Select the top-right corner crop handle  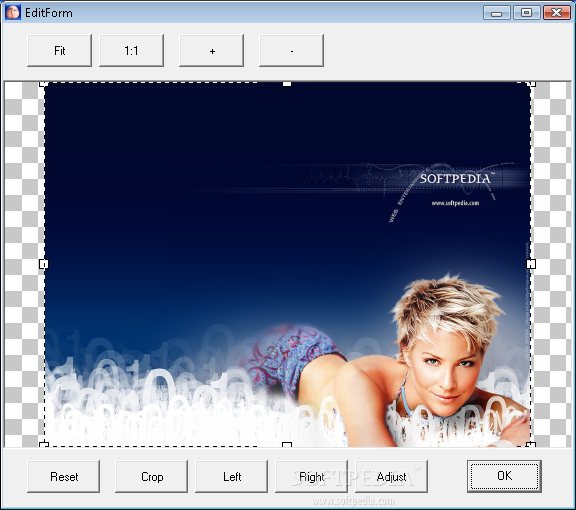531,84
